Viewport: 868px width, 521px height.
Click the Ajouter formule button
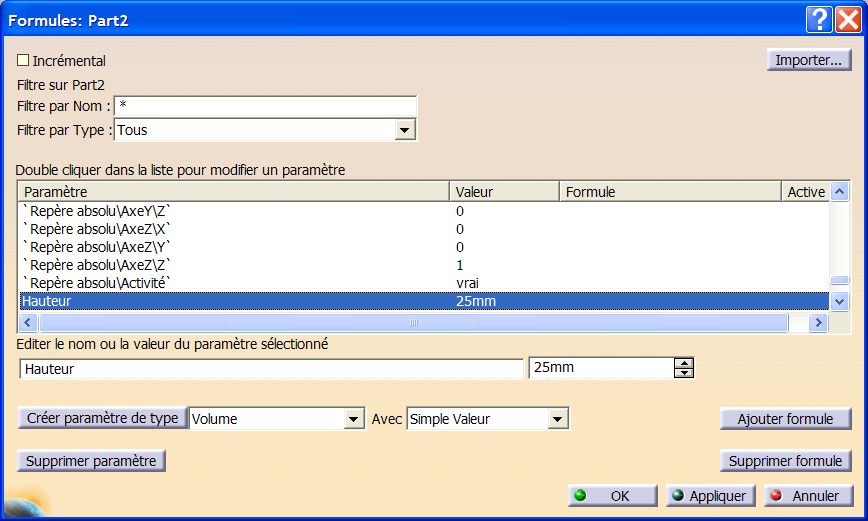785,419
